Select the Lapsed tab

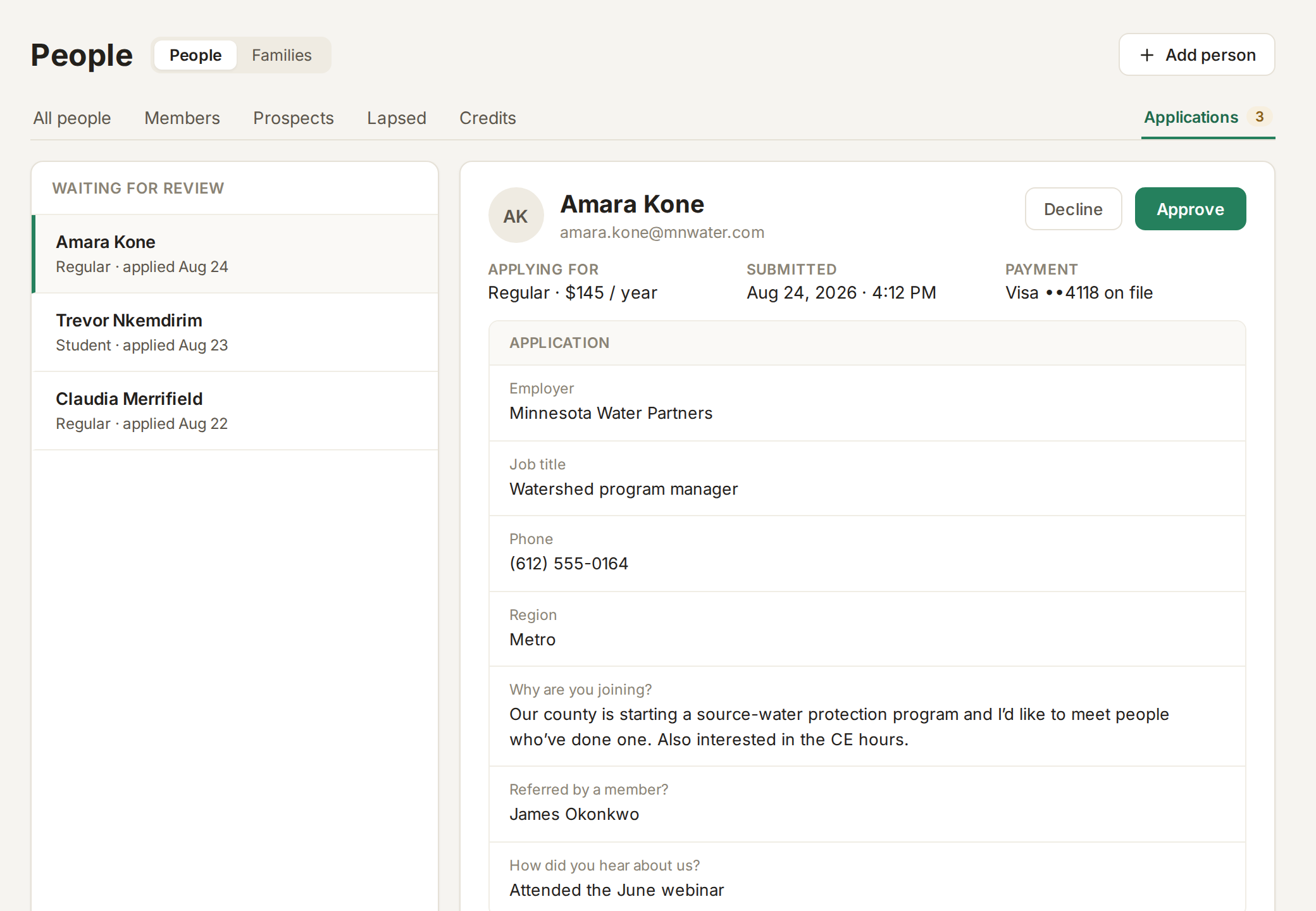[397, 118]
